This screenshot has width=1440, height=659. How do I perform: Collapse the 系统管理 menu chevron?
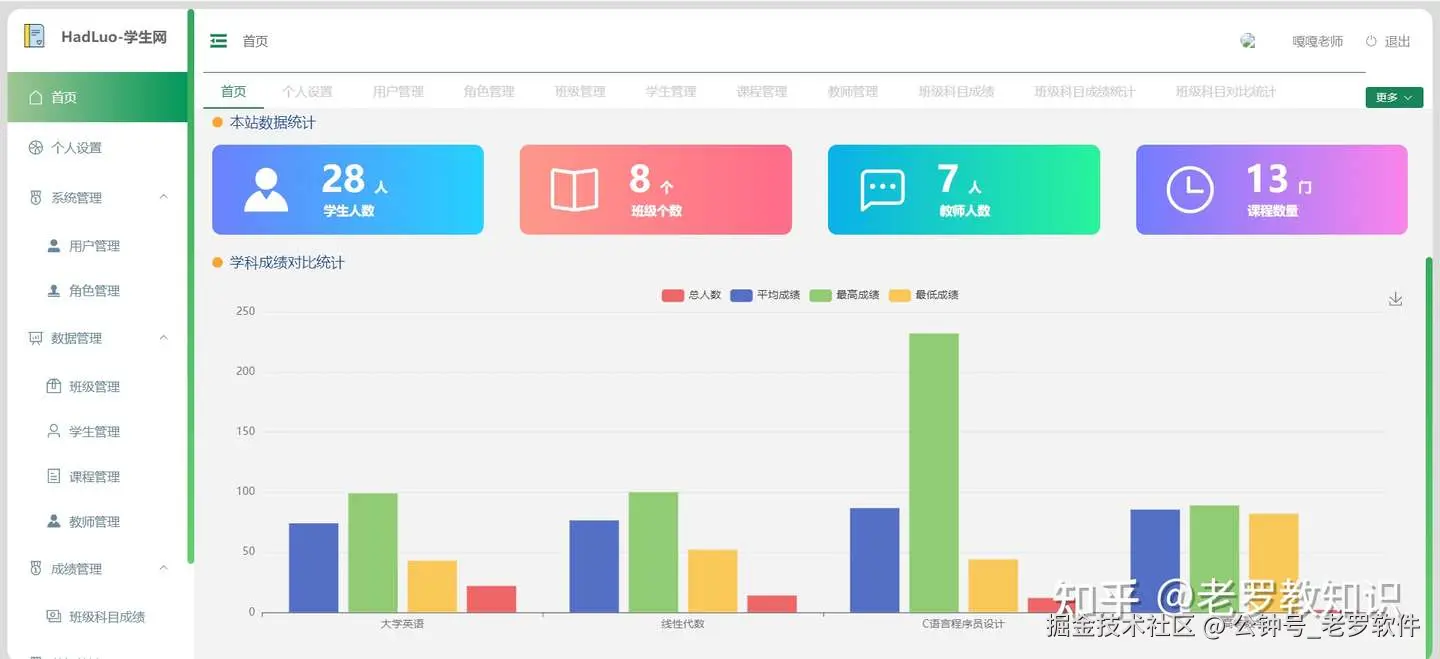pos(164,197)
